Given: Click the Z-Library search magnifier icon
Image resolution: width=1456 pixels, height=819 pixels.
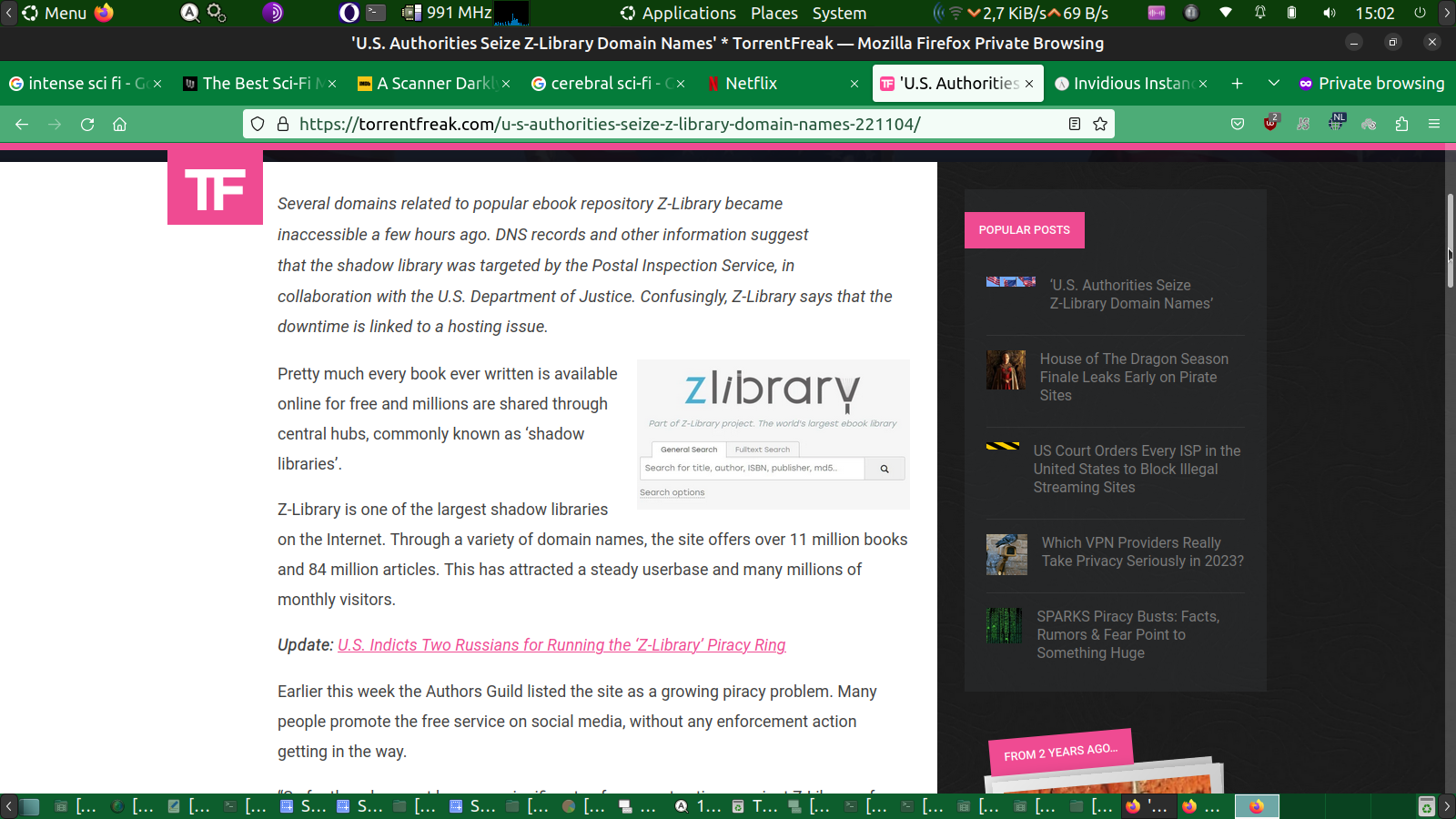Looking at the screenshot, I should (x=885, y=469).
